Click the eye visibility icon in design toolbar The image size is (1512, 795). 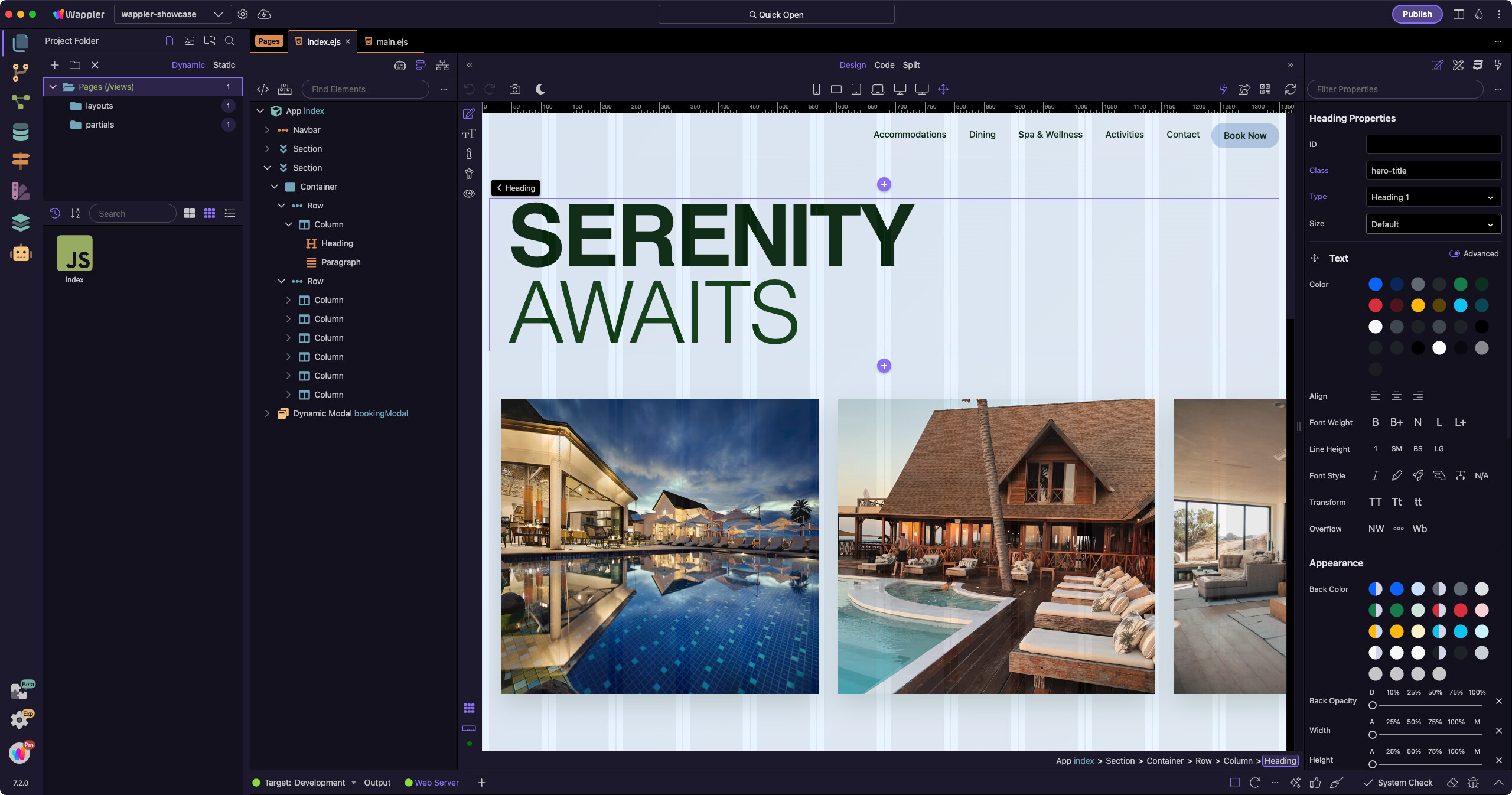pyautogui.click(x=469, y=194)
